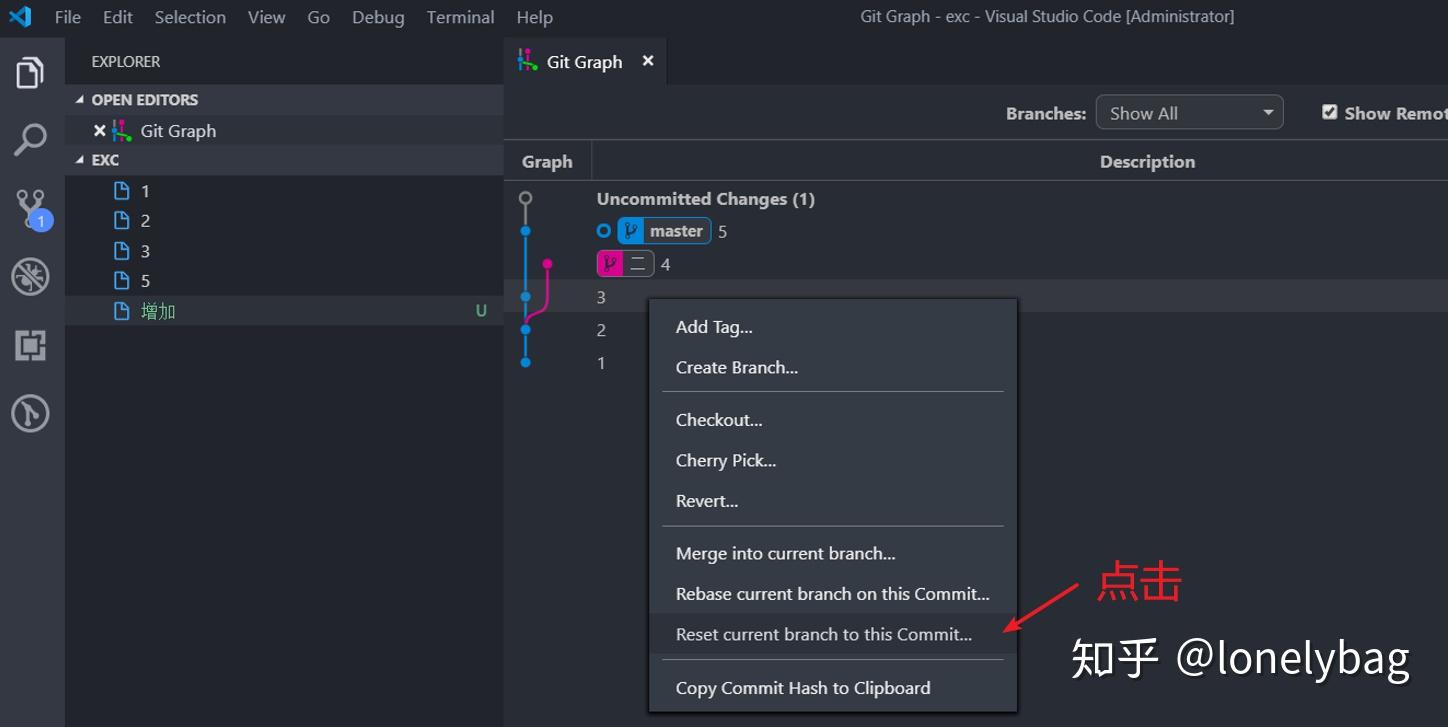Click the master branch label
Image resolution: width=1449 pixels, height=727 pixels.
click(x=664, y=231)
